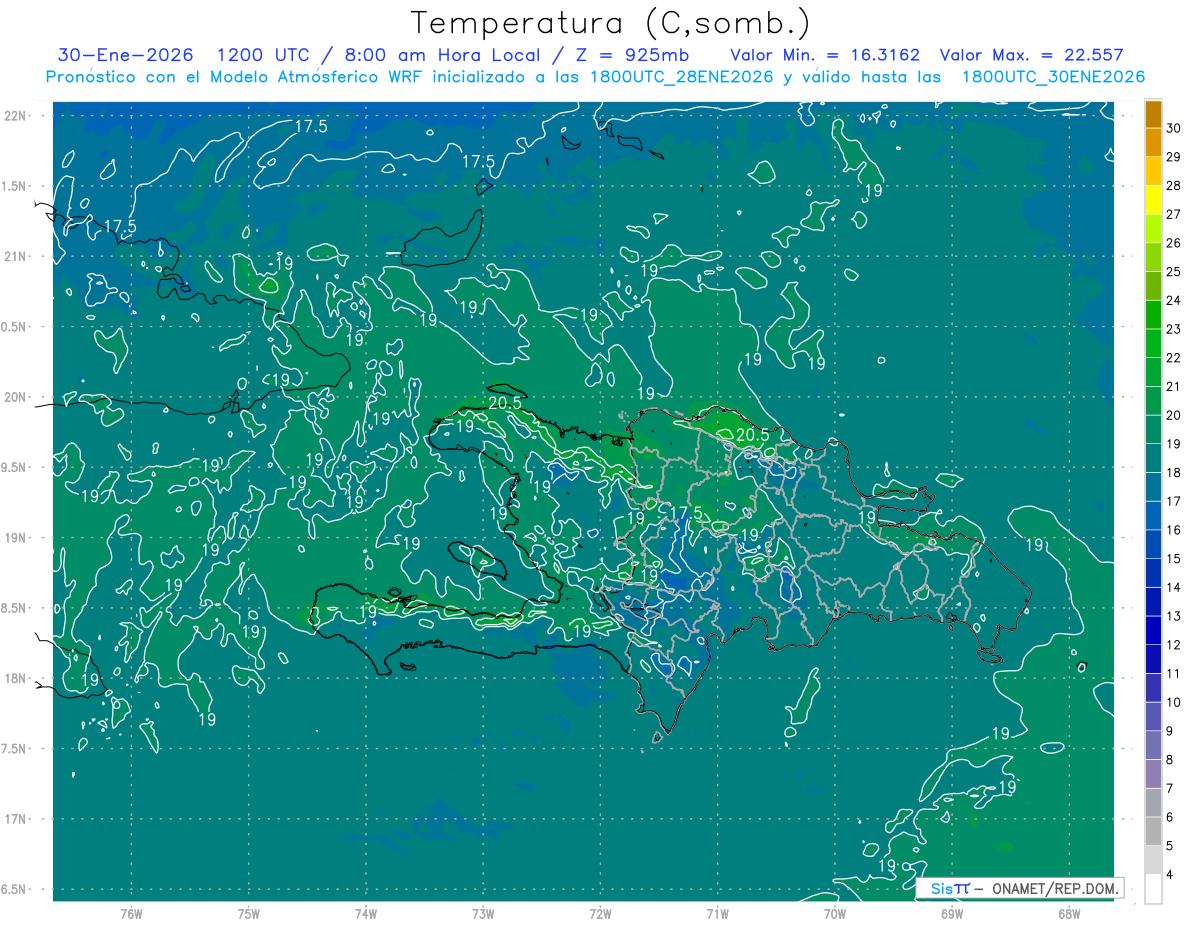Pick the legend swatch between 25 and 26
1200x927 pixels.
[1153, 257]
